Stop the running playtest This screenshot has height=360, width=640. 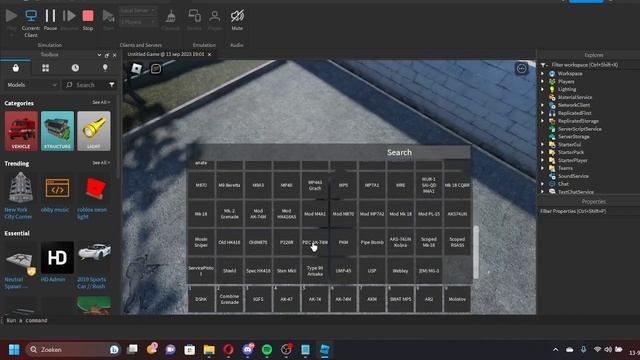click(x=88, y=20)
